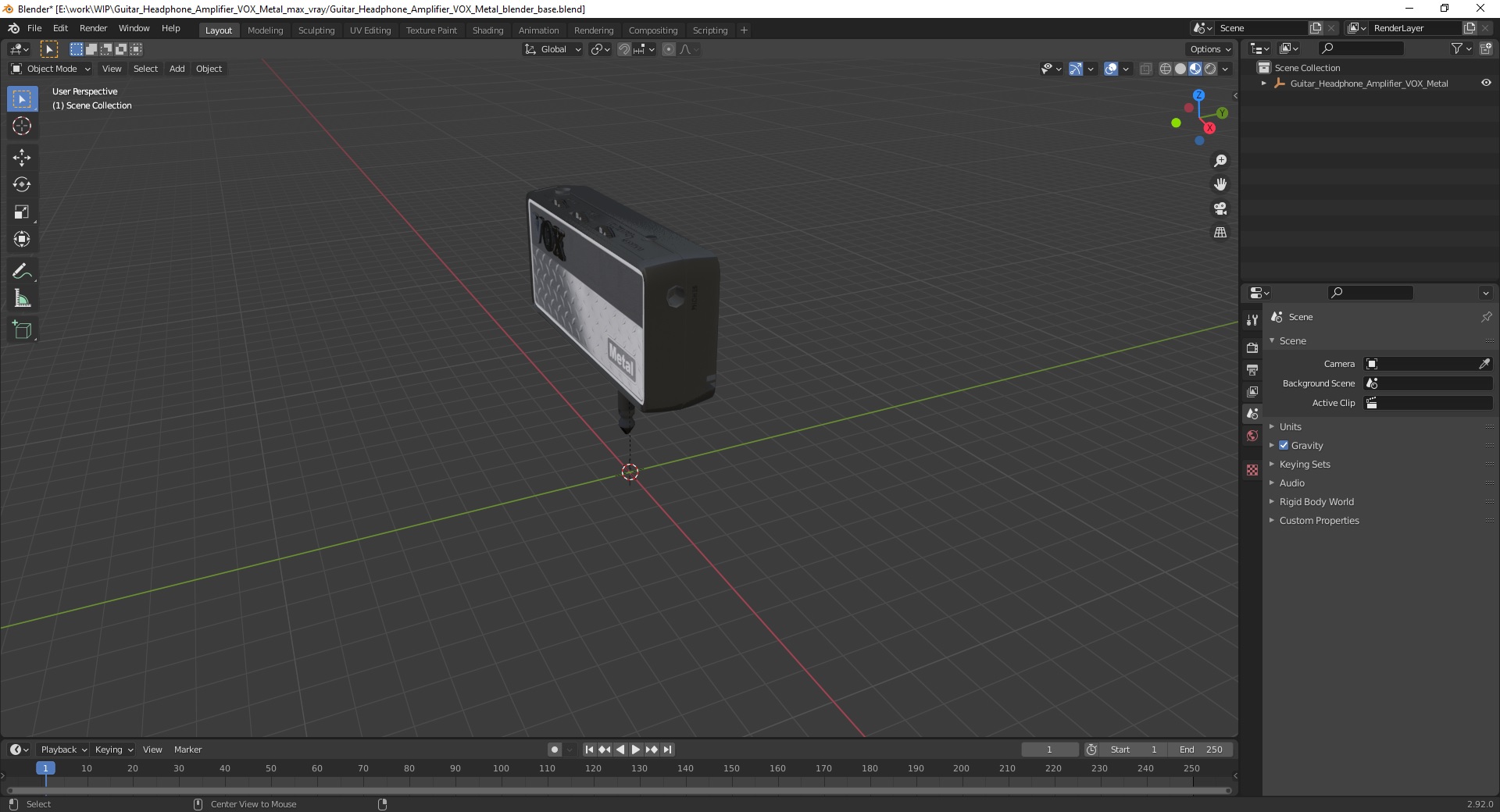Pick camera object with eyedropper
Image resolution: width=1500 pixels, height=812 pixels.
click(x=1484, y=364)
